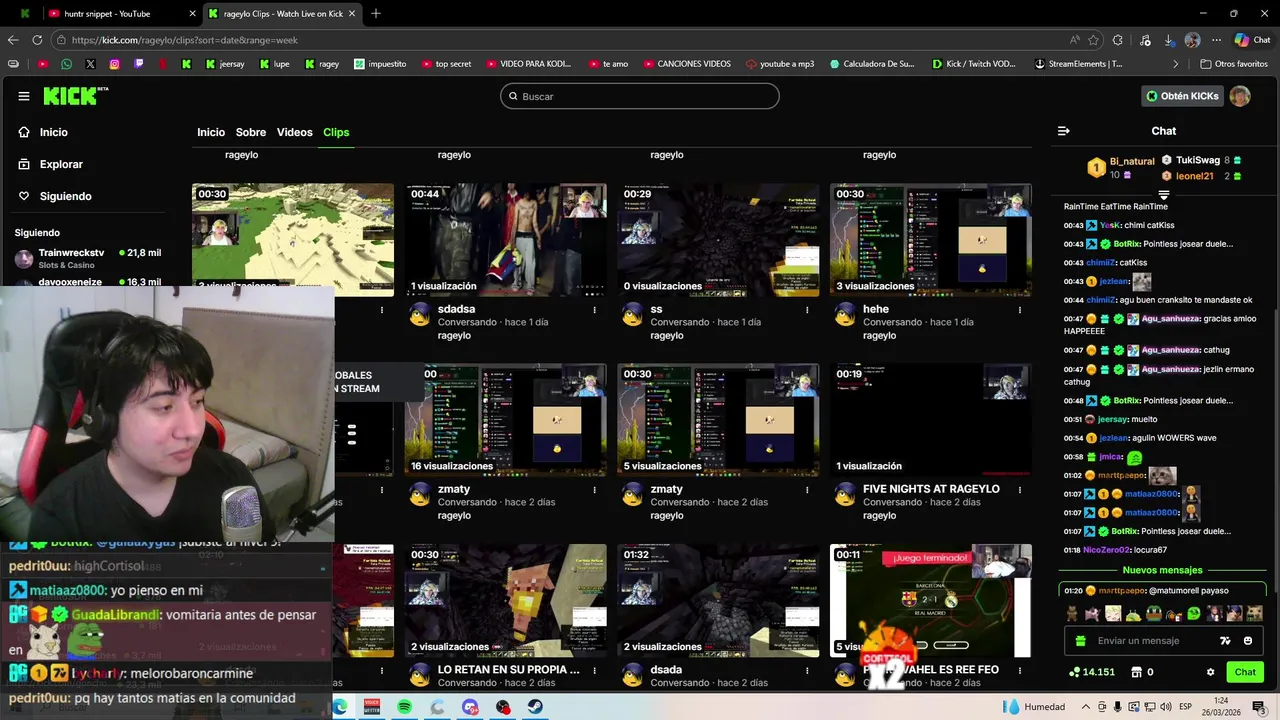Click the creator avatar beside hehe
This screenshot has height=720, width=1280.
pyautogui.click(x=845, y=316)
